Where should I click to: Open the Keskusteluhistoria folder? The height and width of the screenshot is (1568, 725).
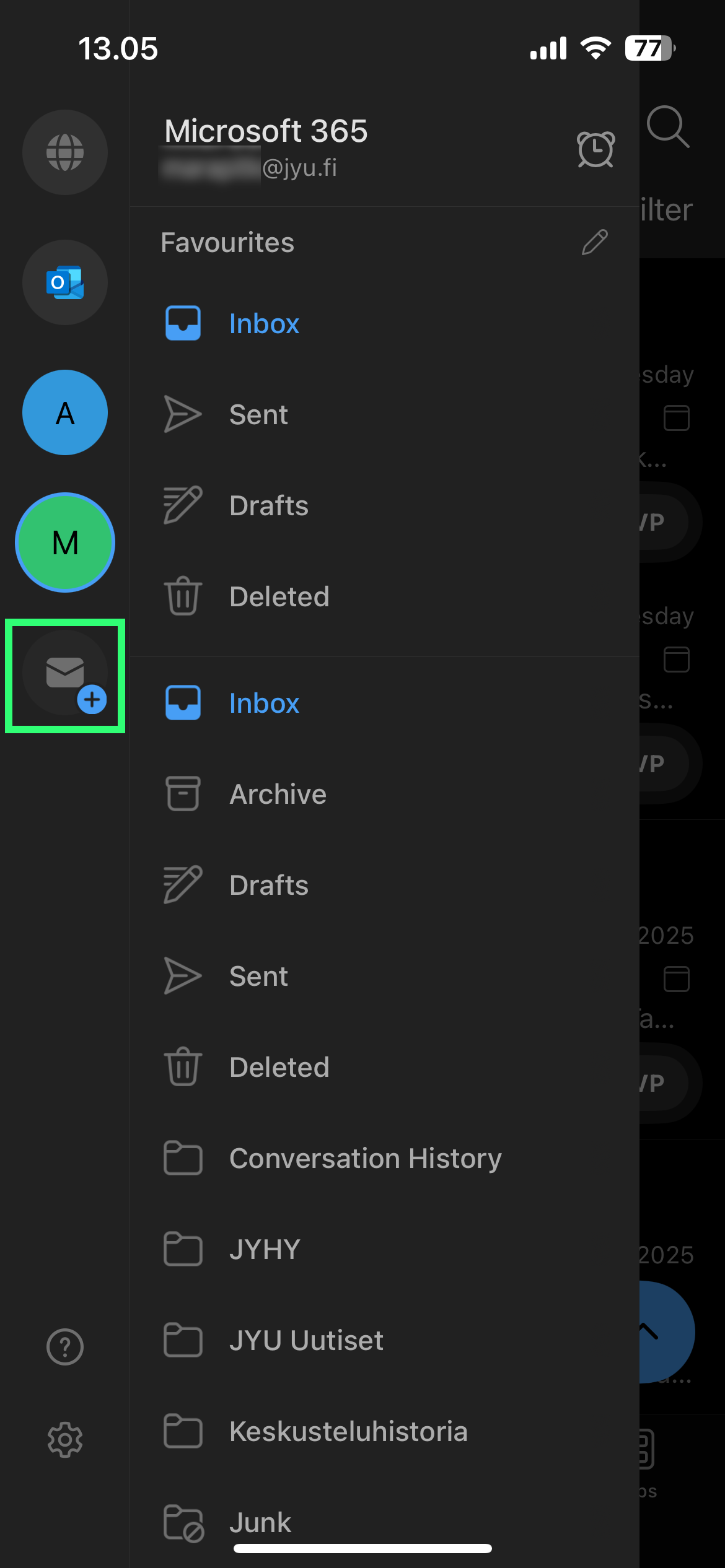point(384,1431)
